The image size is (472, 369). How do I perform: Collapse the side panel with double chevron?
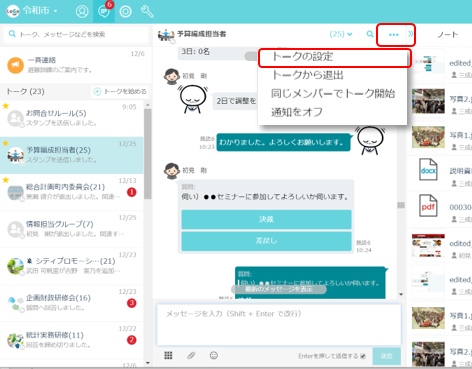[411, 34]
